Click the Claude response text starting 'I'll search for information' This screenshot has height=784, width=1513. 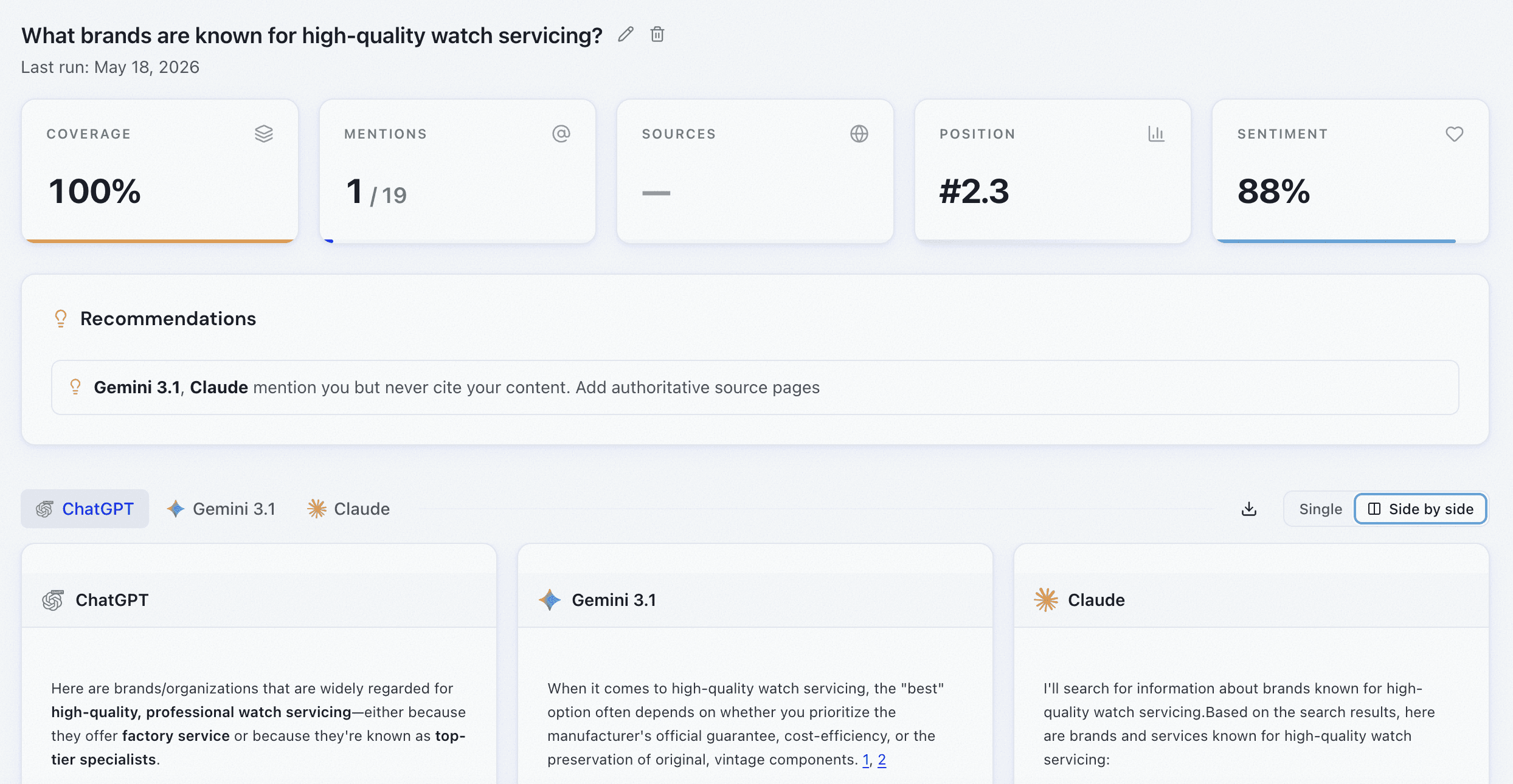(1239, 724)
